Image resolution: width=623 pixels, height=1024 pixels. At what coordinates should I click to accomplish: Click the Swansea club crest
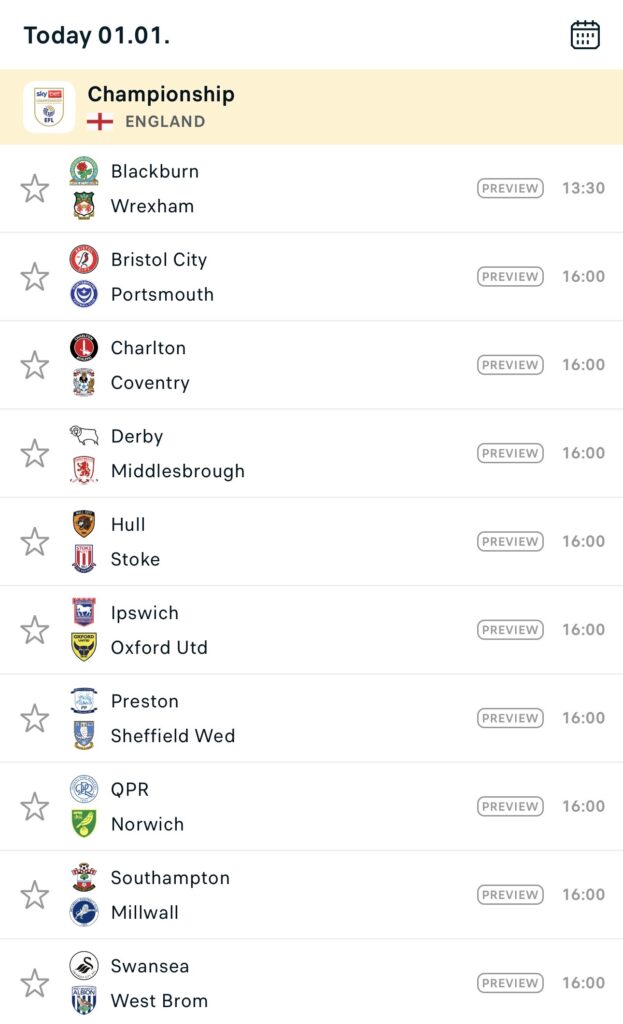(84, 966)
